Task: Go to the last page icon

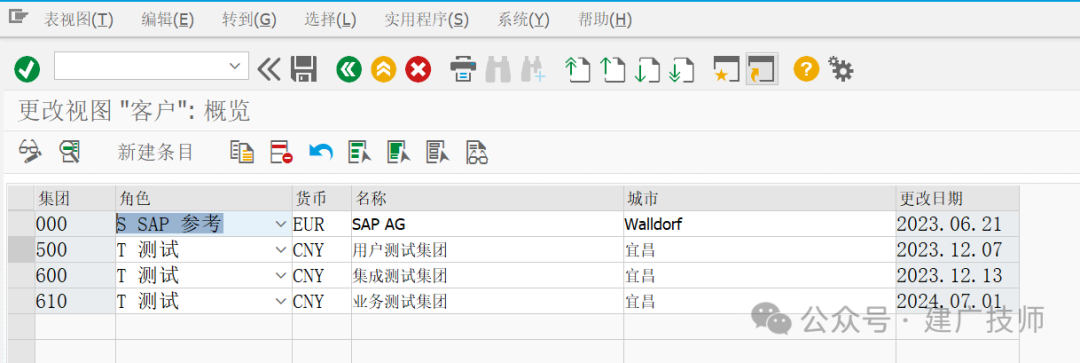Action: 681,69
